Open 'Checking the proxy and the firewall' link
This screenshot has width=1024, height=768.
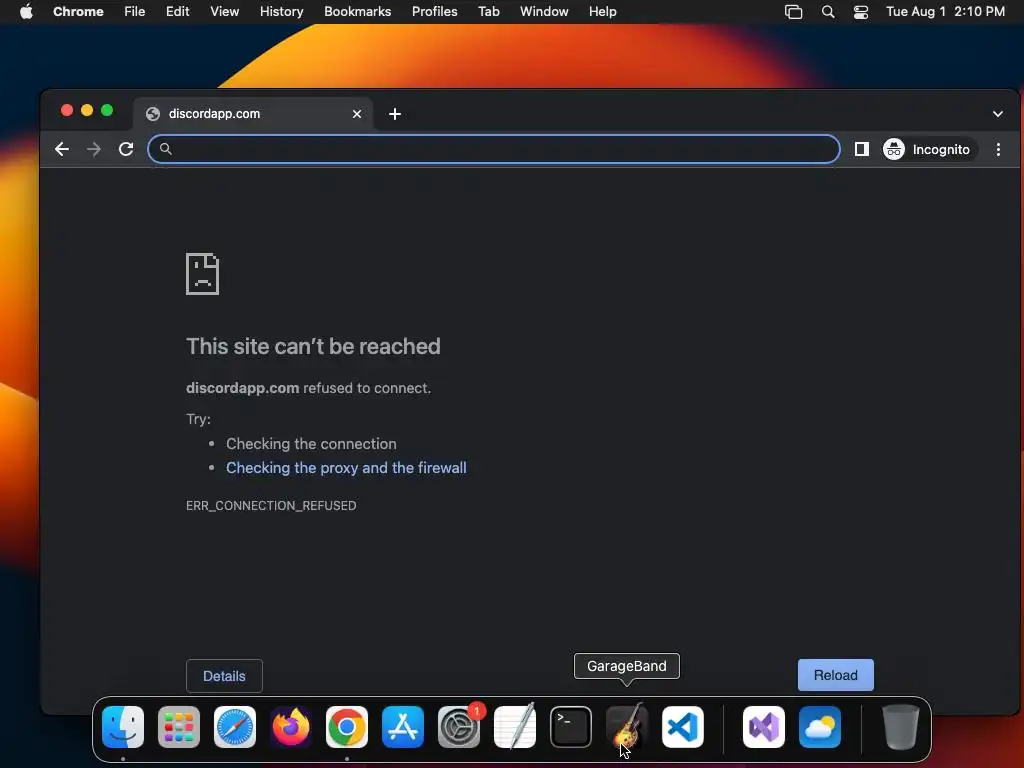click(x=346, y=468)
